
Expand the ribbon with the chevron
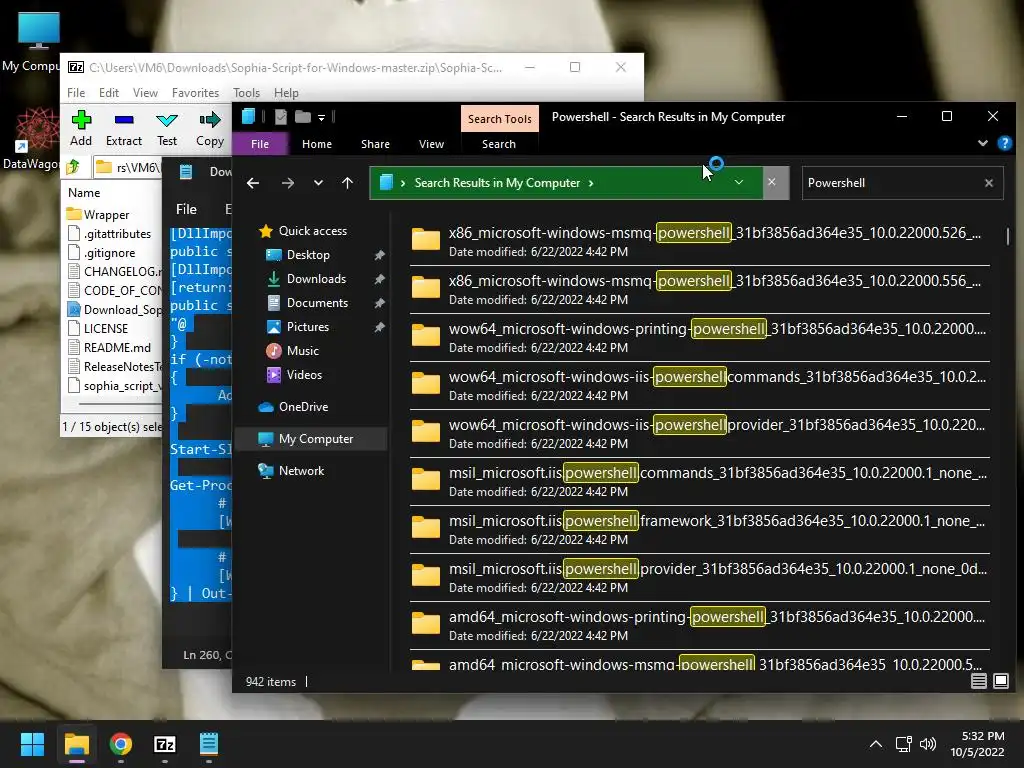[x=982, y=143]
